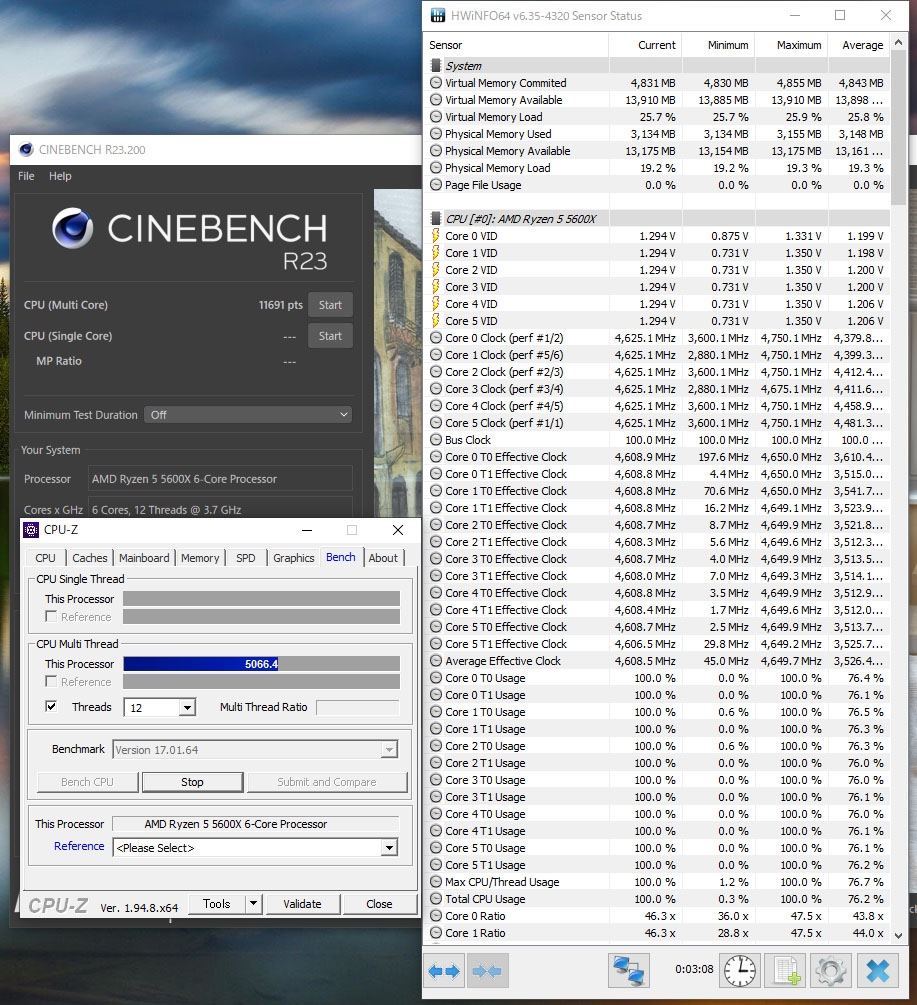This screenshot has height=1005, width=917.
Task: Click the CPU-Z Validate button
Action: (x=302, y=904)
